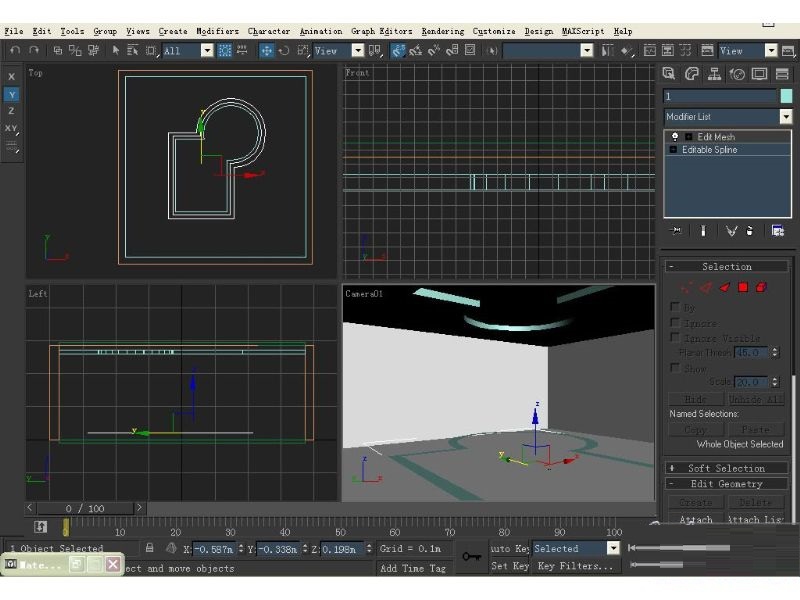Click the Key Filters button
Image resolution: width=800 pixels, height=600 pixels.
[x=575, y=566]
